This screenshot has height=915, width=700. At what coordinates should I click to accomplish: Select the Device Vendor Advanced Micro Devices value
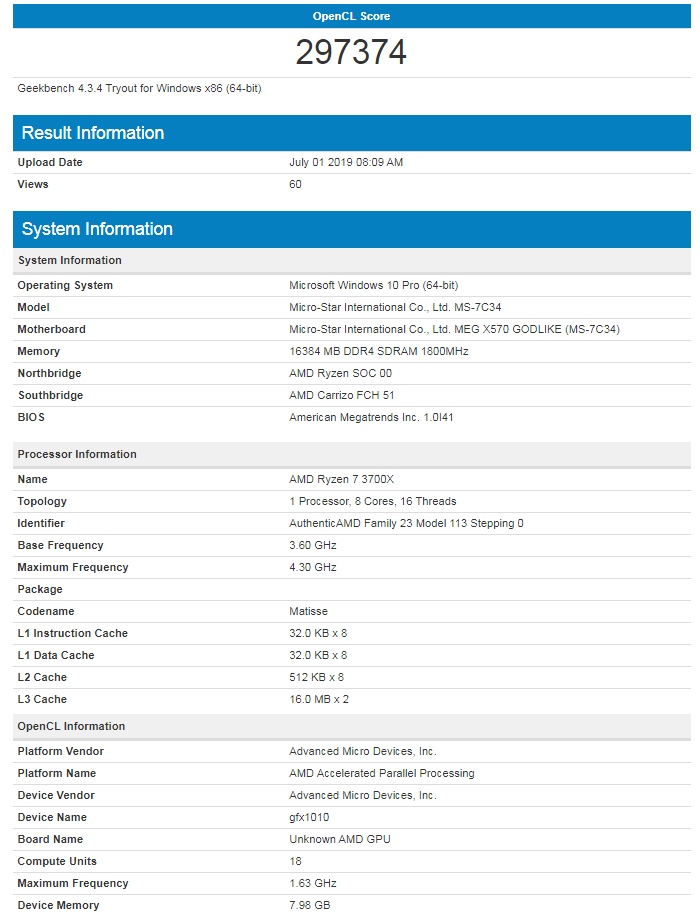click(363, 795)
